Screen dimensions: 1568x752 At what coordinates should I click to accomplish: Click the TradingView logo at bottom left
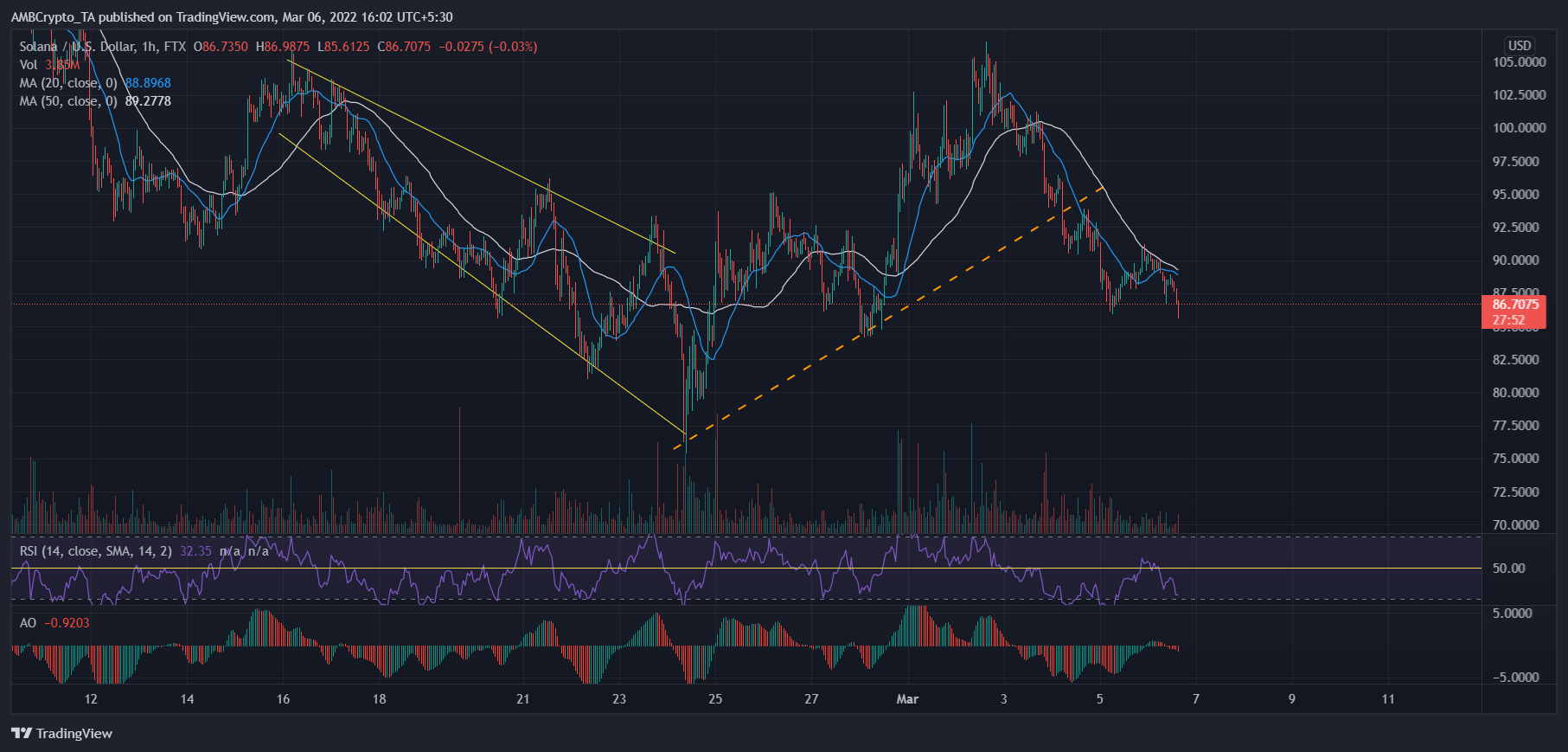point(61,733)
